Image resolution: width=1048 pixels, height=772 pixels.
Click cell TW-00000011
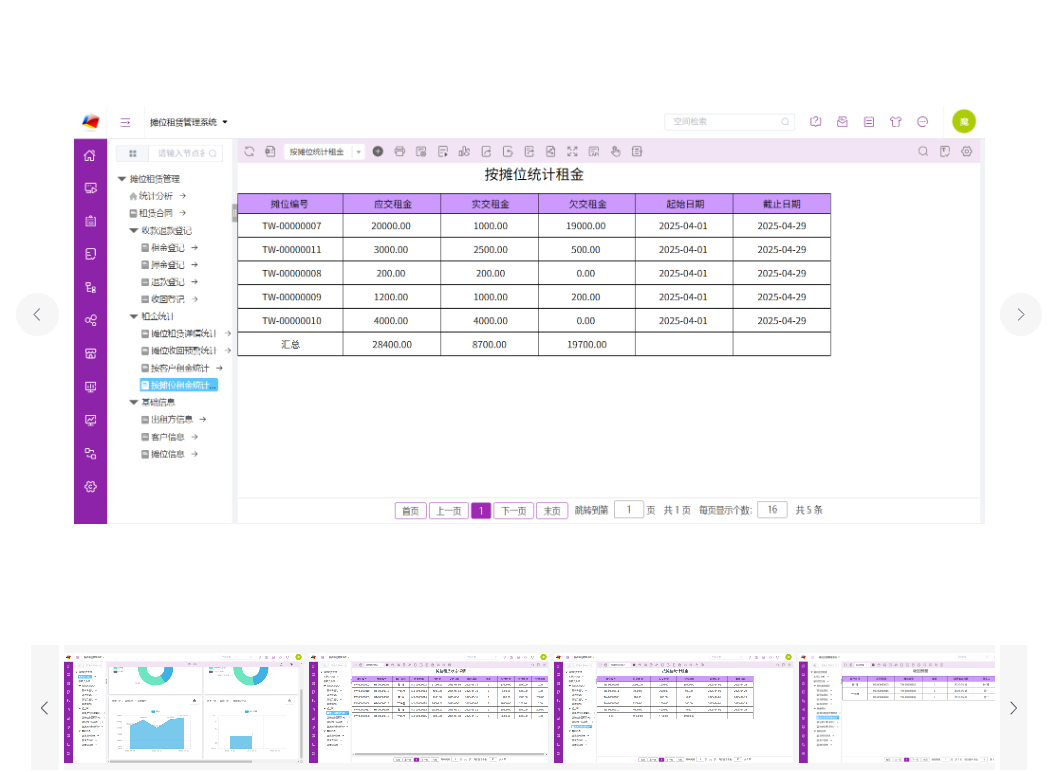click(291, 249)
